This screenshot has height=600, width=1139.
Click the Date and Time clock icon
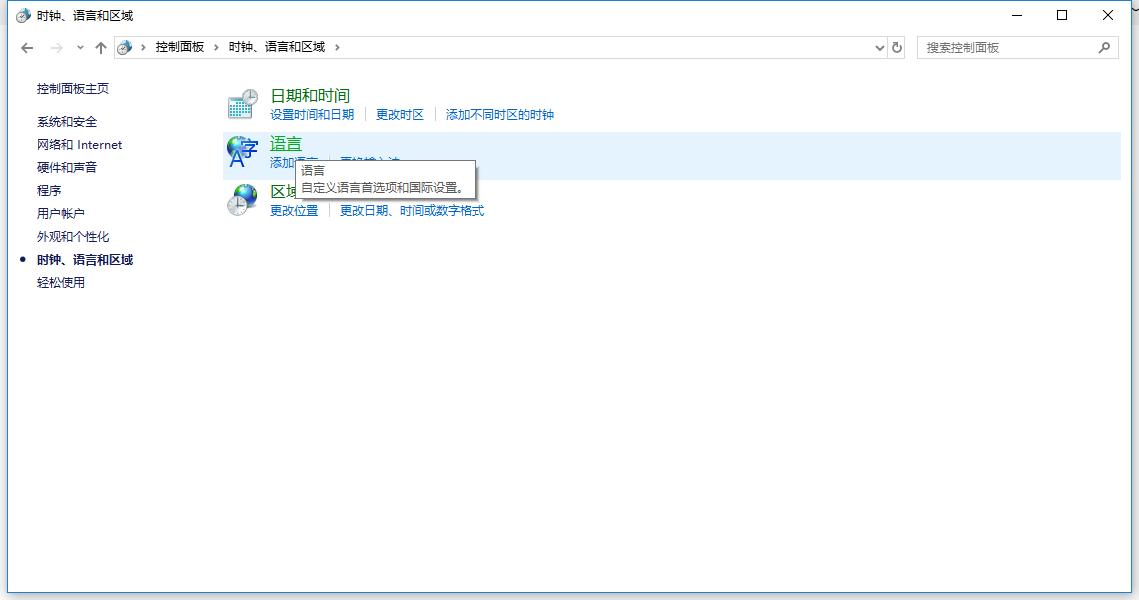[241, 103]
